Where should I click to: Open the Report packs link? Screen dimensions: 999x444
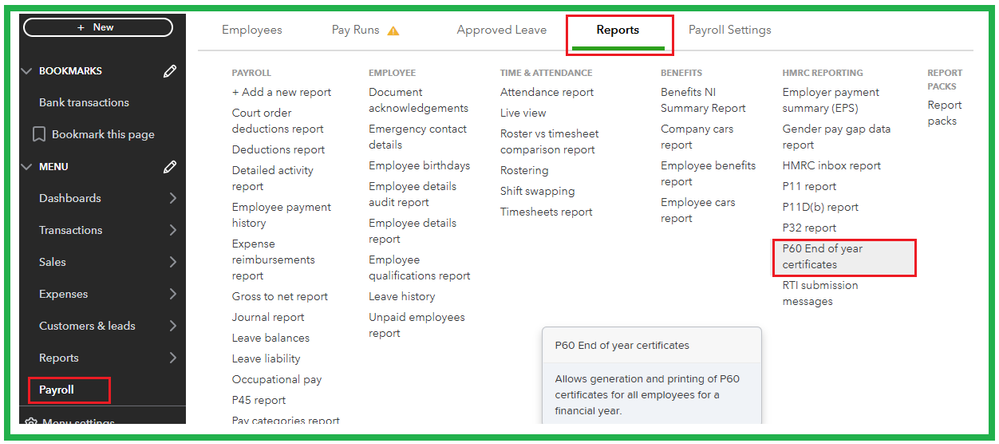tap(945, 113)
